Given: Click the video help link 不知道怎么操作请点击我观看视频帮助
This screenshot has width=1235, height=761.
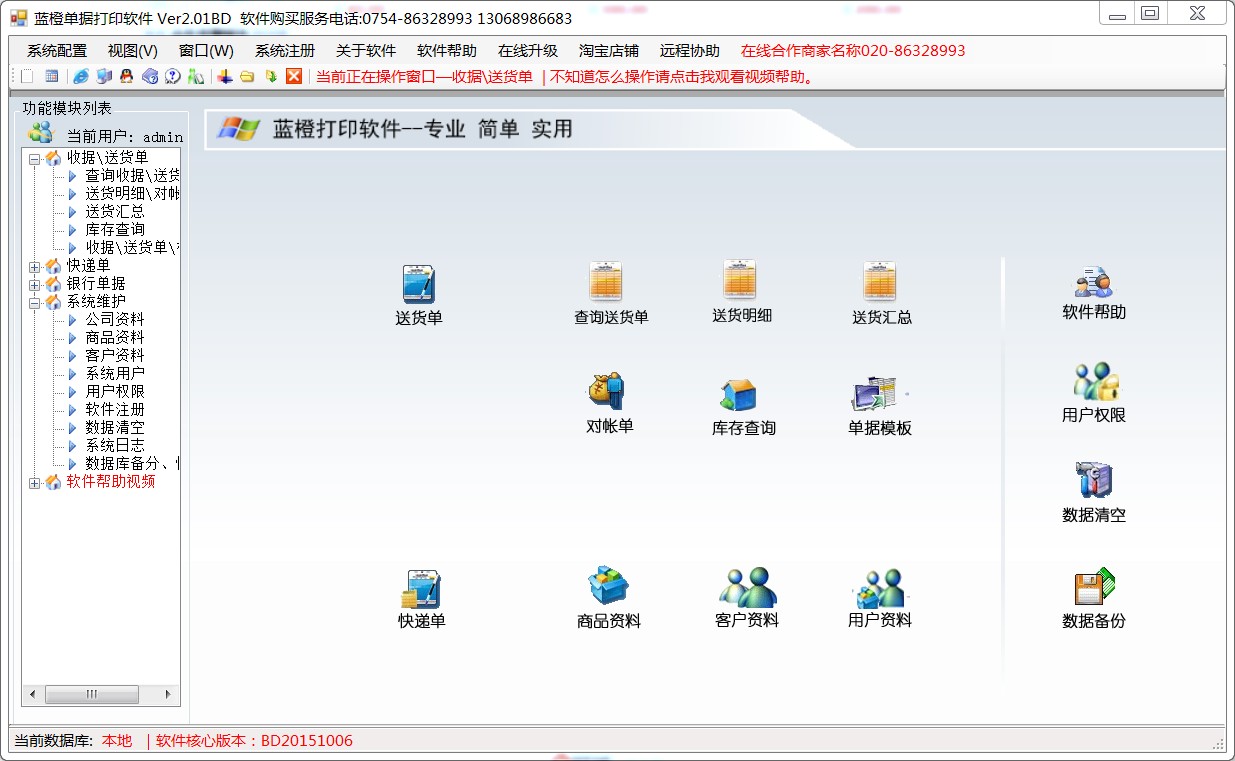Looking at the screenshot, I should [x=683, y=76].
